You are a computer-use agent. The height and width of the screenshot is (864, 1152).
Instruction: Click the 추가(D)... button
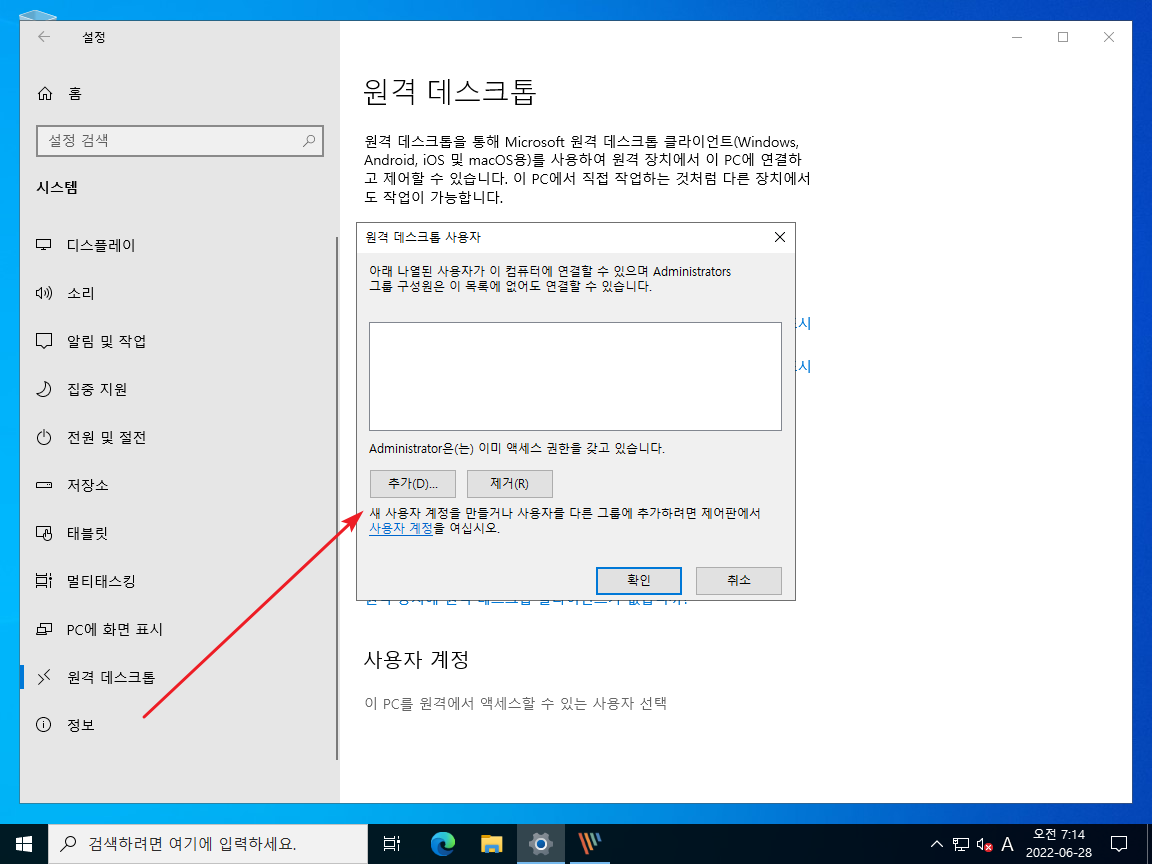(413, 483)
